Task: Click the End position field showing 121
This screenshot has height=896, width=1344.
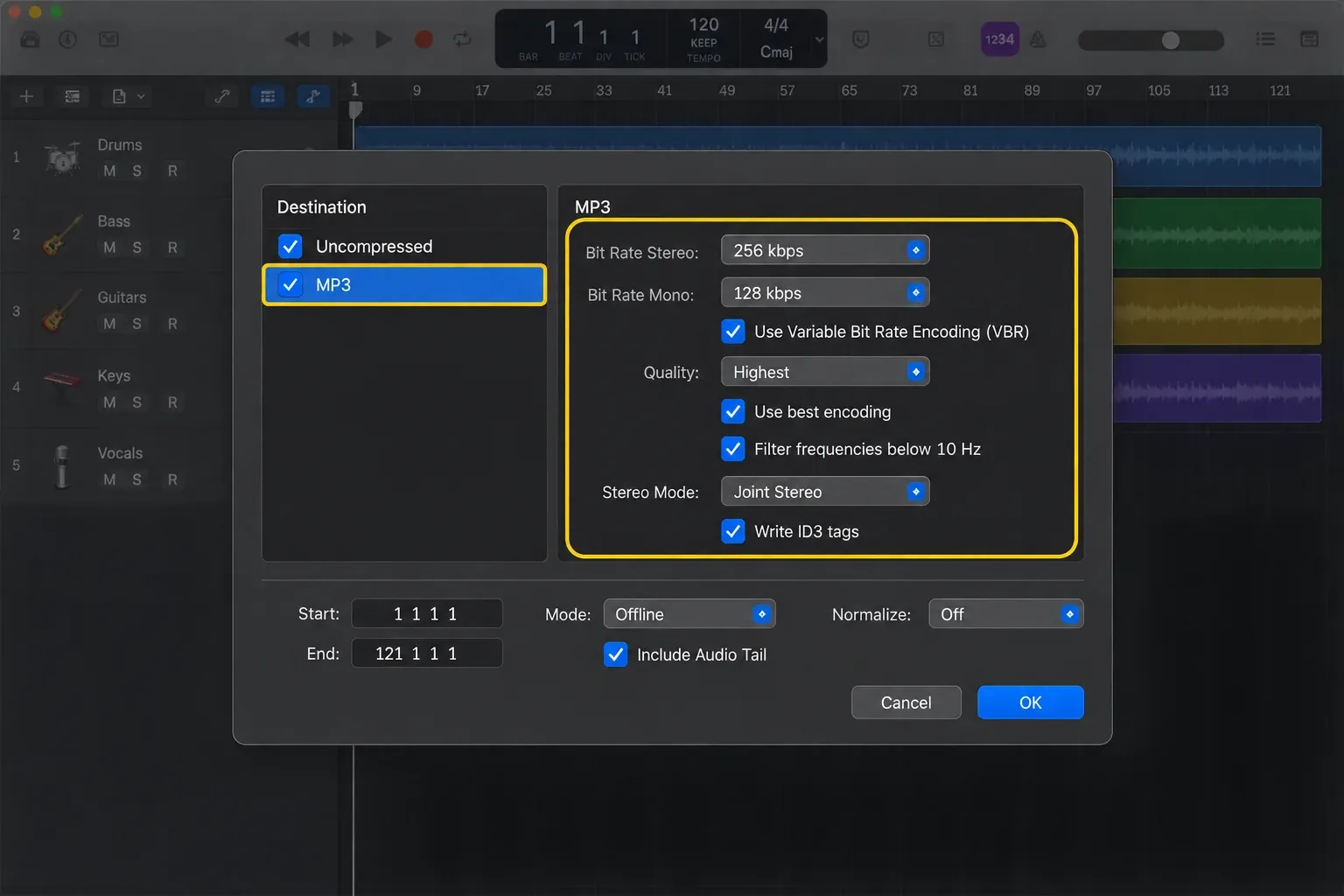Action: pos(427,653)
